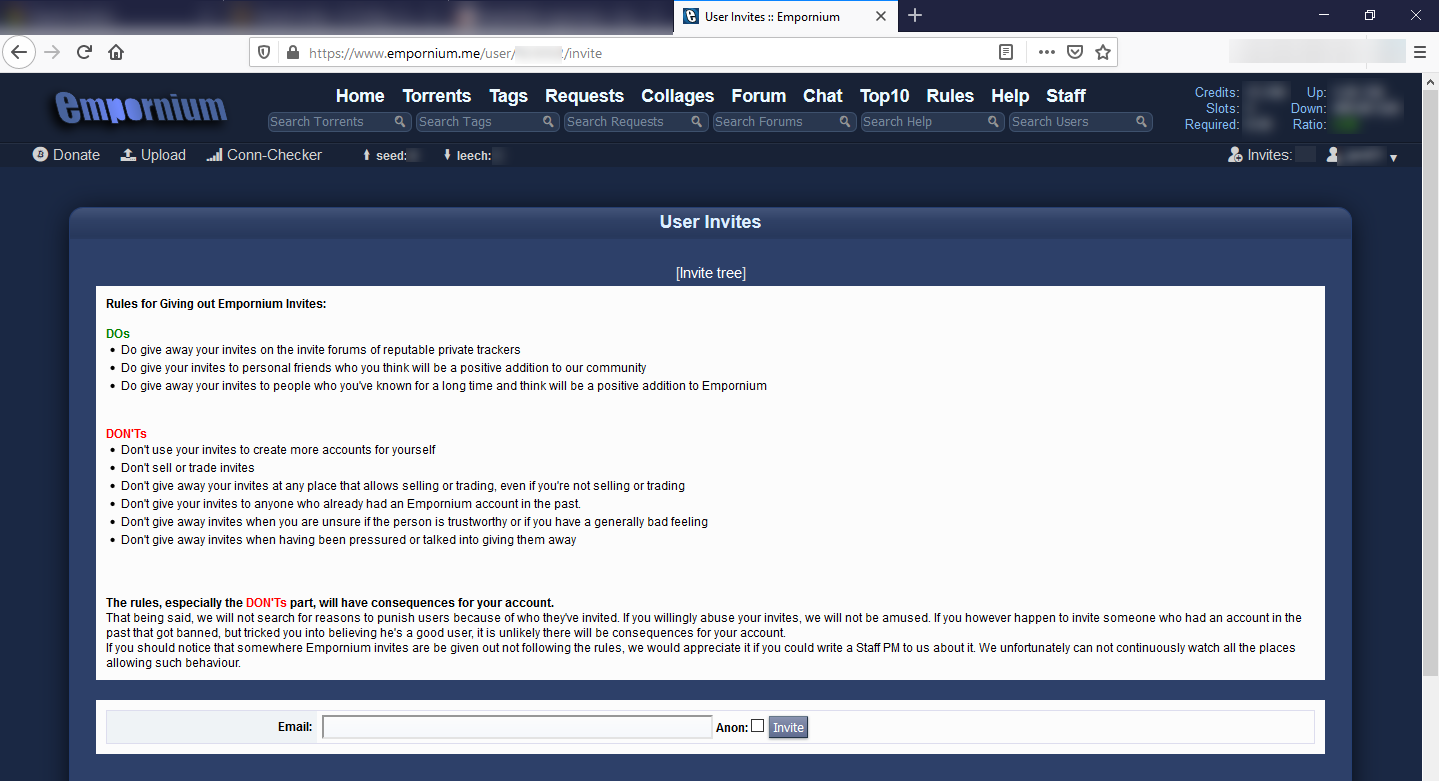Viewport: 1439px width, 781px height.
Task: Click magnifier in Search Forums box
Action: [845, 122]
